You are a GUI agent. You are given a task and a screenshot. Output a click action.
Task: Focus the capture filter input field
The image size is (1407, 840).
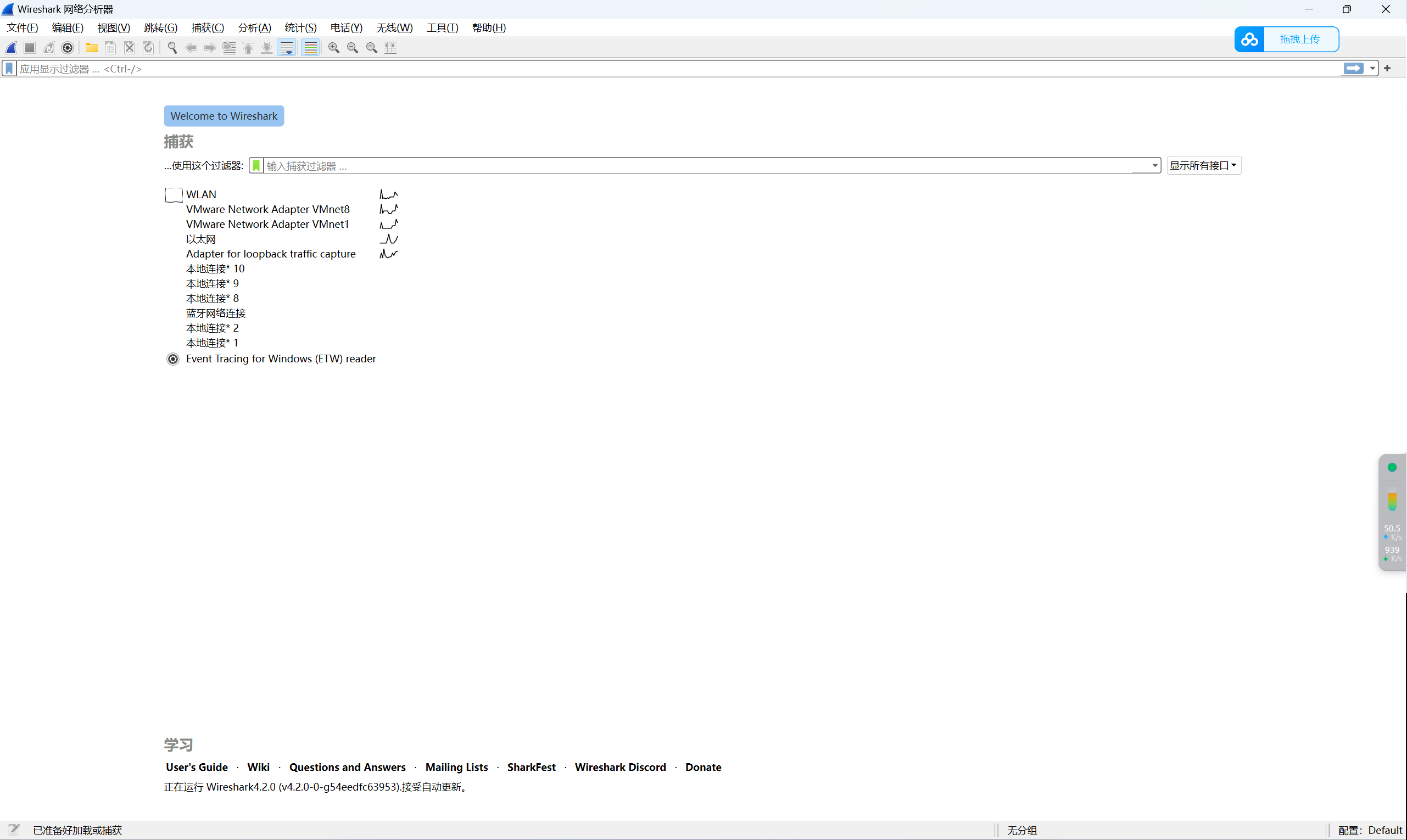(707, 165)
